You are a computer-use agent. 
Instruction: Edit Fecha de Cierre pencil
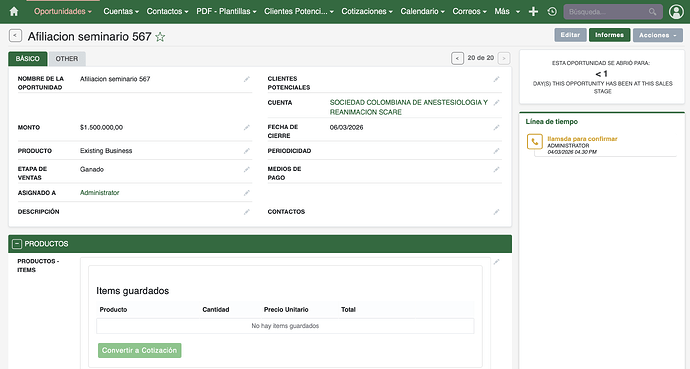pos(496,128)
